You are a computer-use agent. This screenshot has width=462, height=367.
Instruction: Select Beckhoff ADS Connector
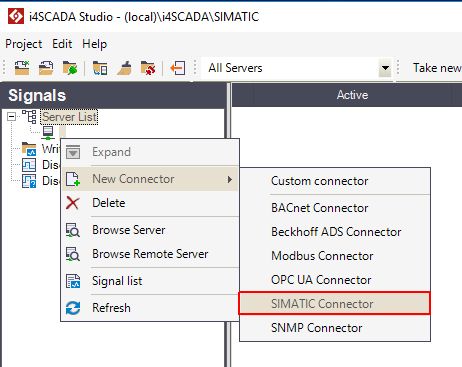(335, 232)
